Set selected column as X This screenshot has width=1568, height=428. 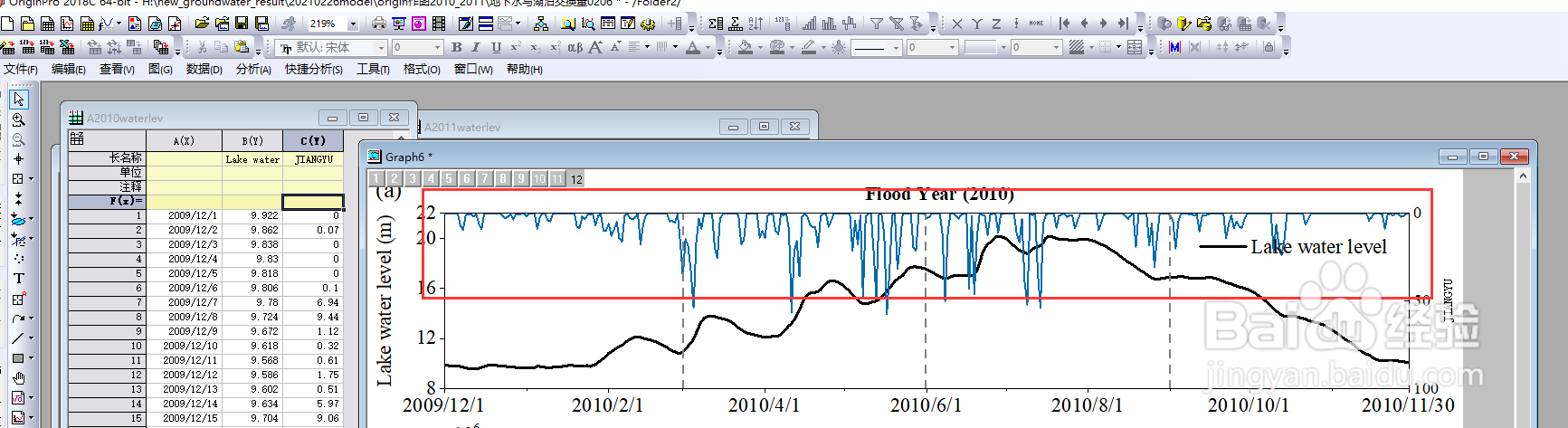click(957, 24)
